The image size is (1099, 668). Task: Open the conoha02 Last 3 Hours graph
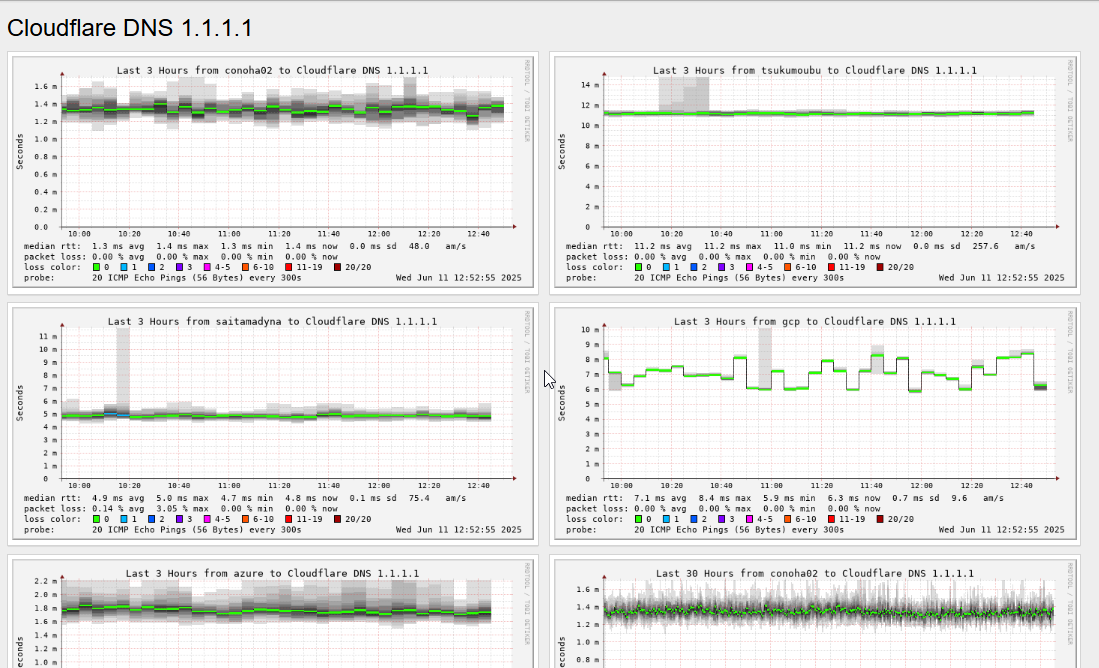coord(273,150)
